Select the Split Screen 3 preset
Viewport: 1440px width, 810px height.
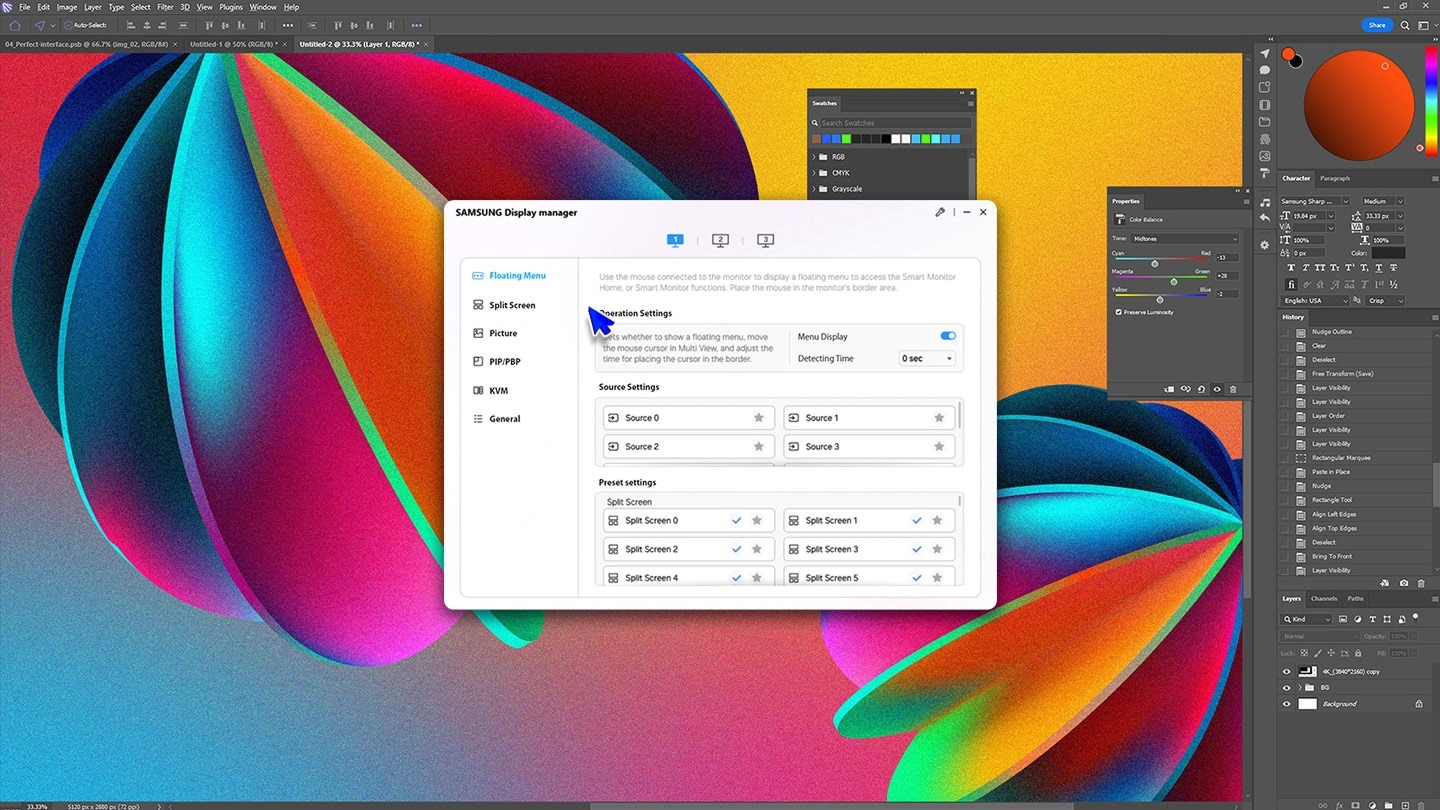868,549
